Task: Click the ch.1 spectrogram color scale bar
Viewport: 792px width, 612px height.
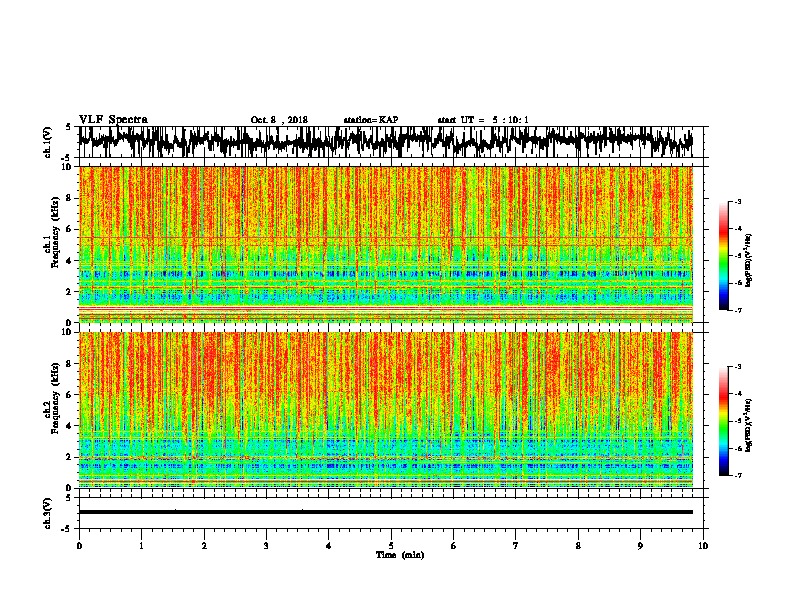Action: point(723,256)
